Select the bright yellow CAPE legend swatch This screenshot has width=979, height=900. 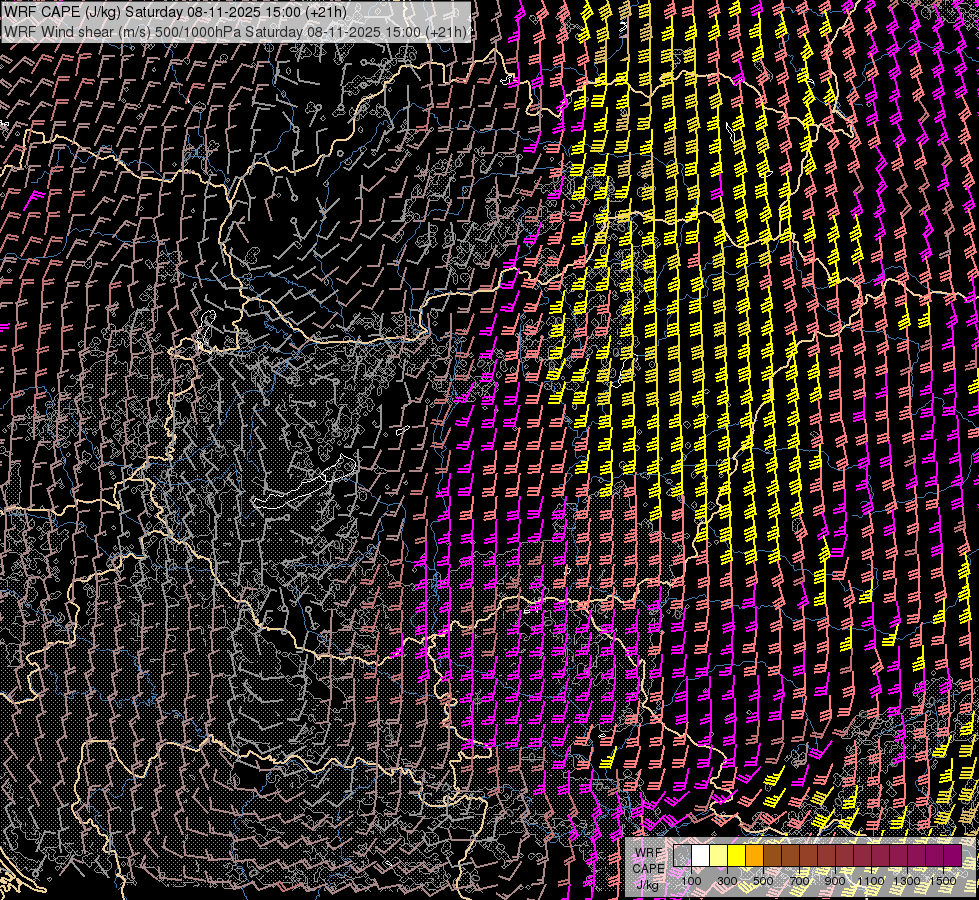click(736, 856)
